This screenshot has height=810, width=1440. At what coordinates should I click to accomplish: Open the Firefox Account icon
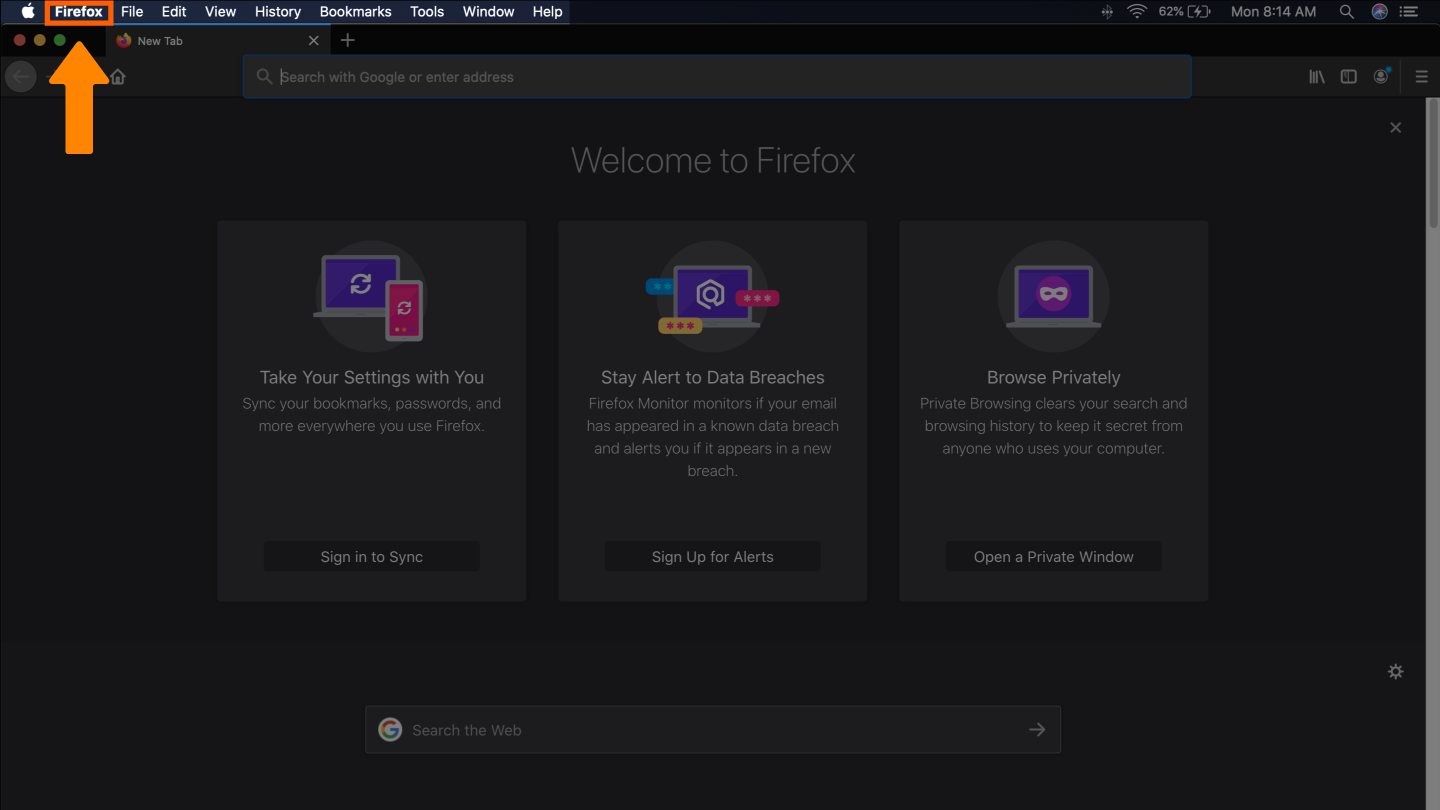[x=1381, y=76]
